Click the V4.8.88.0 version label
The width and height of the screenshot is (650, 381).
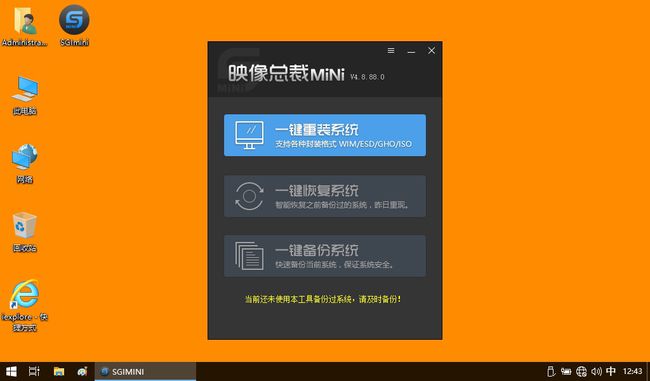click(367, 77)
